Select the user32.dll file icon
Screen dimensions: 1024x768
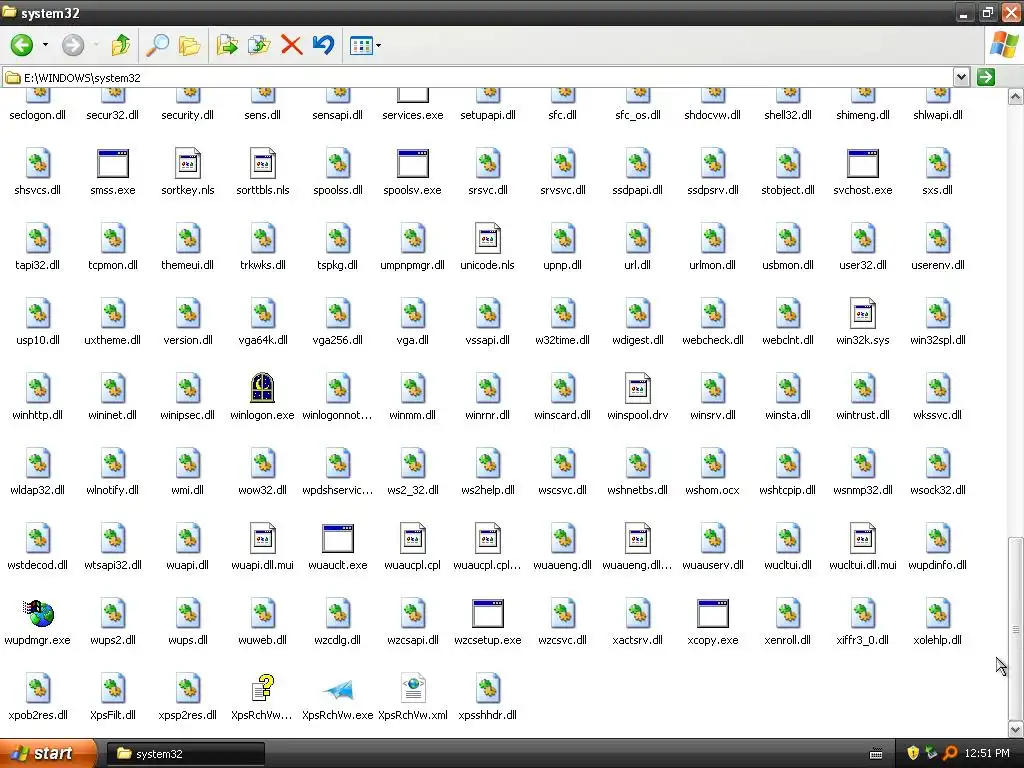[863, 238]
